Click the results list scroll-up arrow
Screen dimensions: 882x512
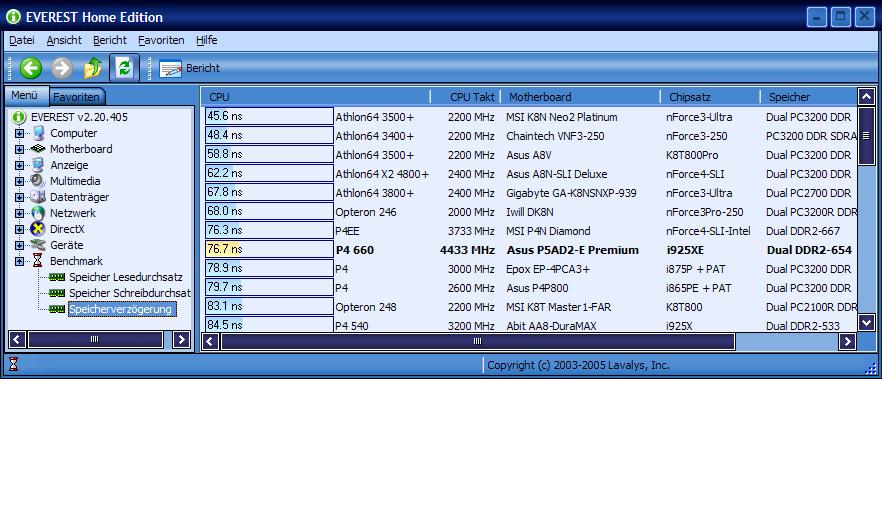click(x=867, y=97)
